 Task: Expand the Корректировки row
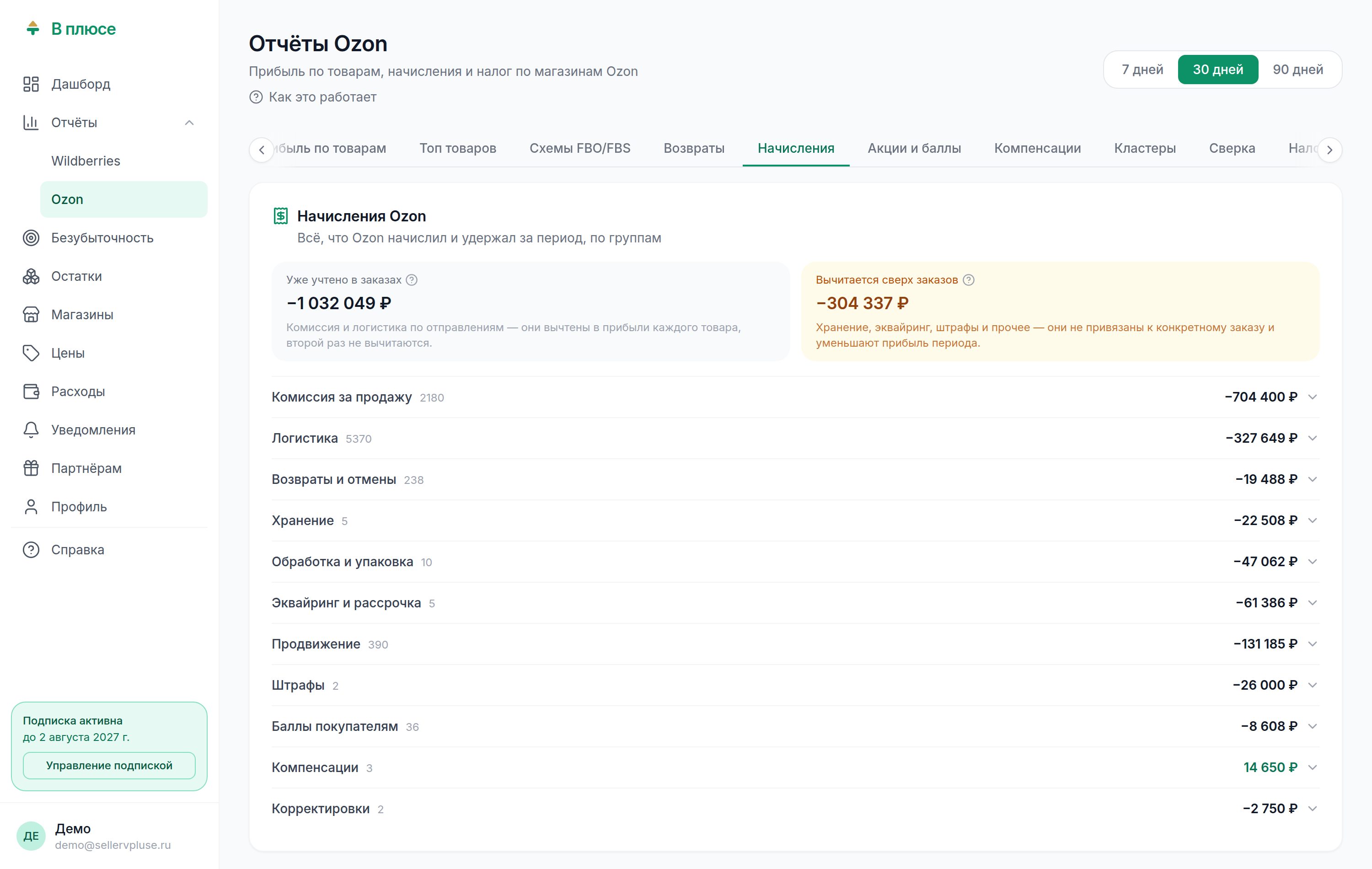795,809
